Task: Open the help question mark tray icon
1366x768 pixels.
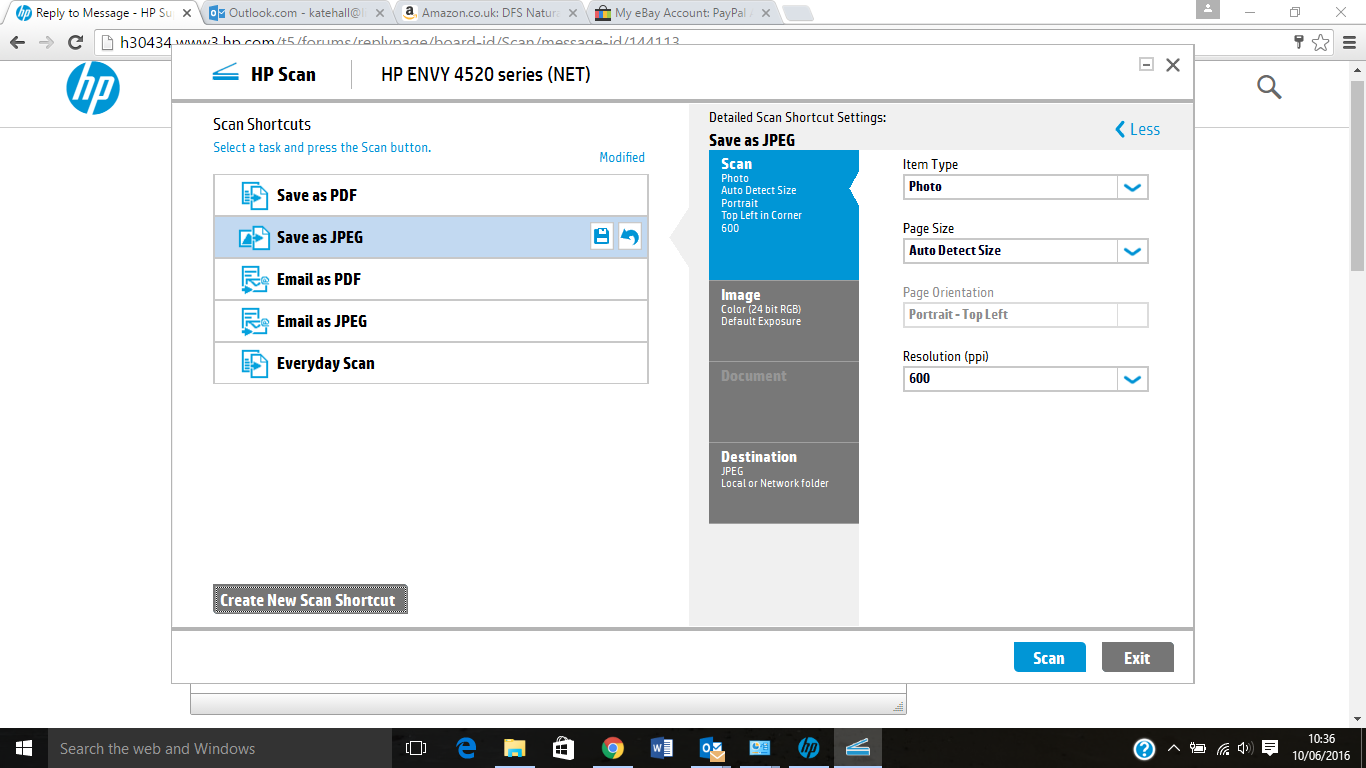Action: pyautogui.click(x=1145, y=748)
